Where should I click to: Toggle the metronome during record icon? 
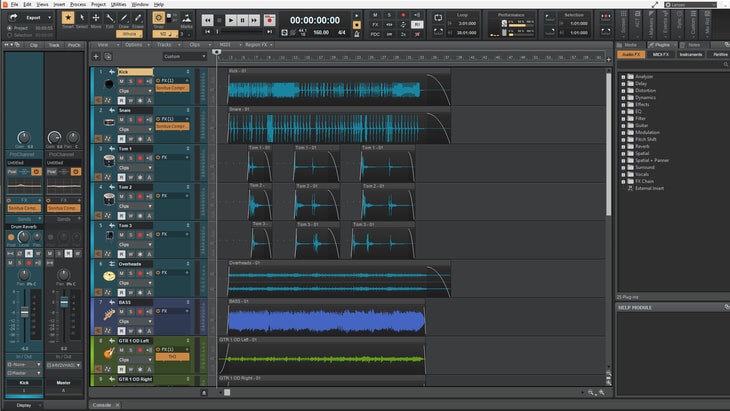(x=357, y=25)
